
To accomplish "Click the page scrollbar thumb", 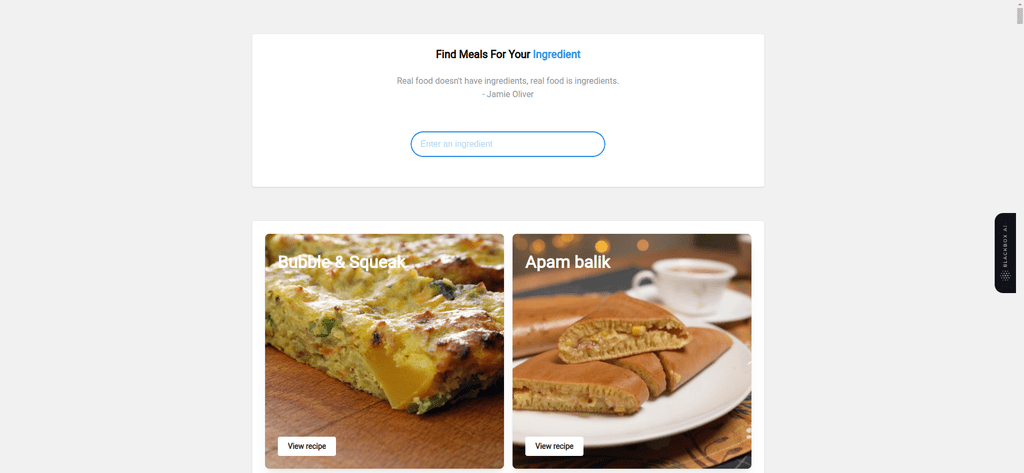I will tap(1019, 15).
